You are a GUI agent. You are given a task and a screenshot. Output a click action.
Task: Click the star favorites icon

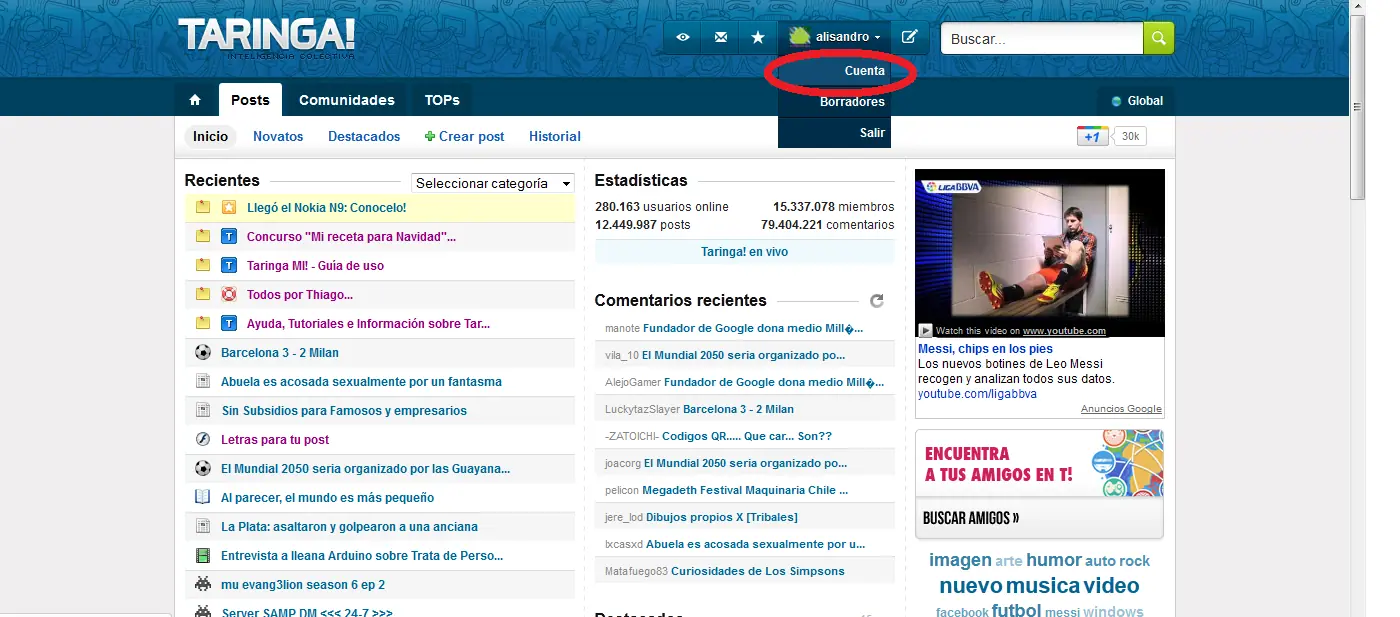pyautogui.click(x=758, y=37)
